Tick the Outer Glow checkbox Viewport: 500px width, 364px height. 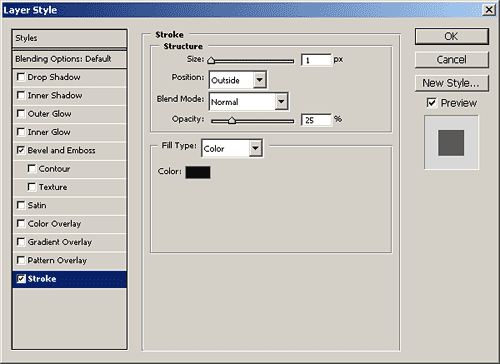pos(21,114)
